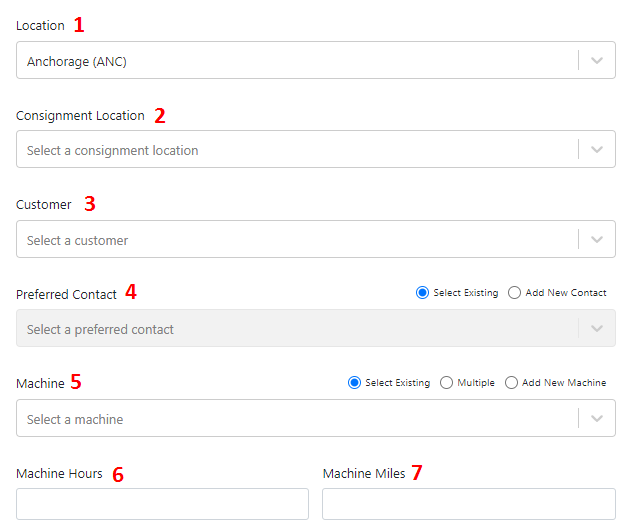Screen dimensions: 631x527
Task: Focus the Machine Miles input field
Action: [469, 504]
